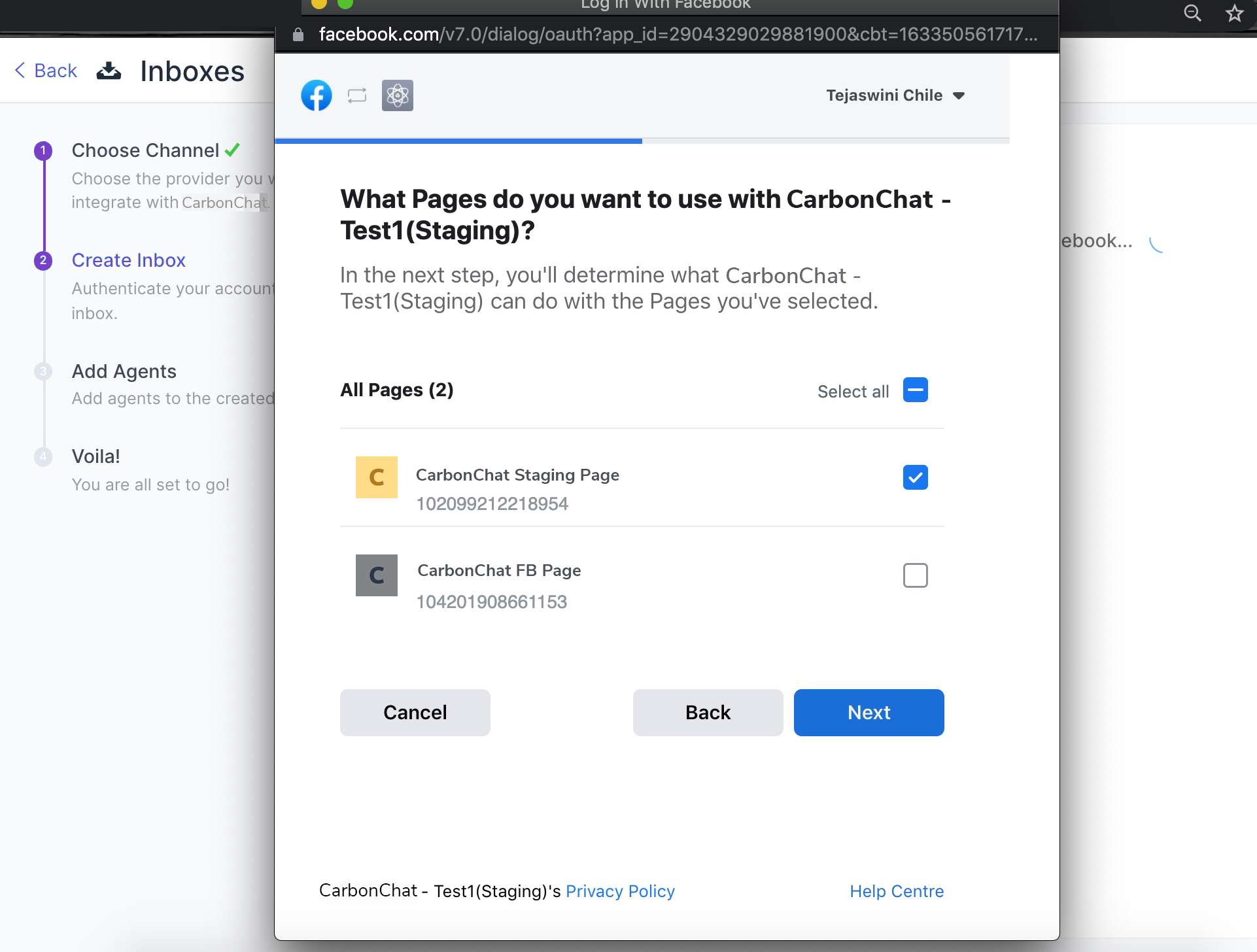1257x952 pixels.
Task: Click the facebook.com URL address field
Action: click(677, 35)
